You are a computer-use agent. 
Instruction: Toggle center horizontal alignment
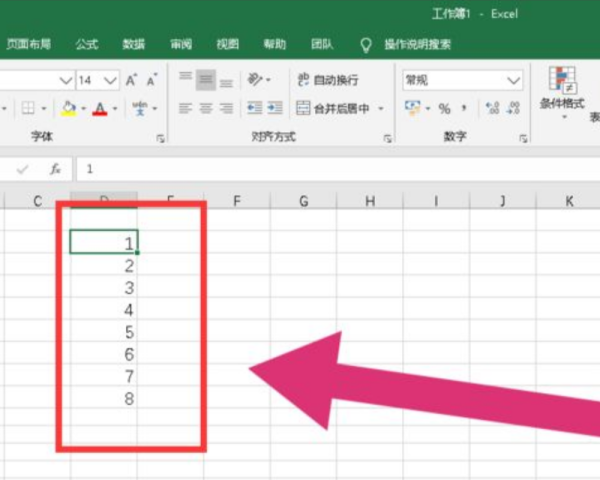(x=206, y=109)
